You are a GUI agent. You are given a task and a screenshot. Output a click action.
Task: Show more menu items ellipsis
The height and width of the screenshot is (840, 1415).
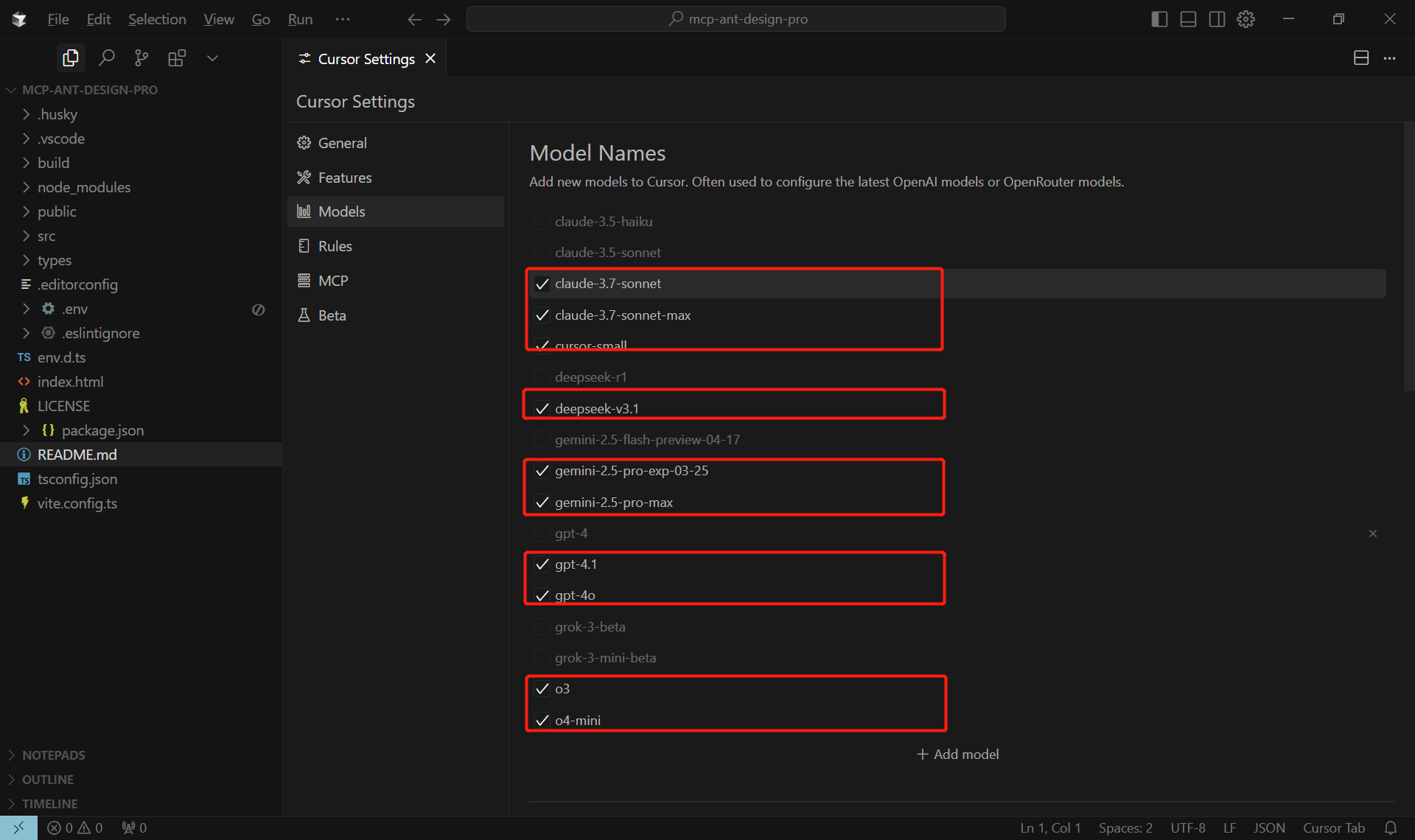[343, 19]
